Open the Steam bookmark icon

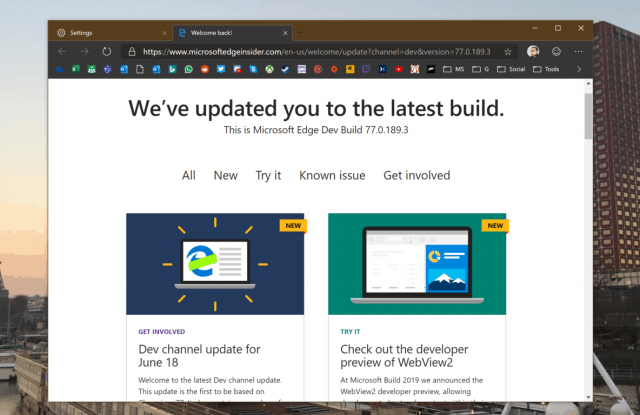285,69
